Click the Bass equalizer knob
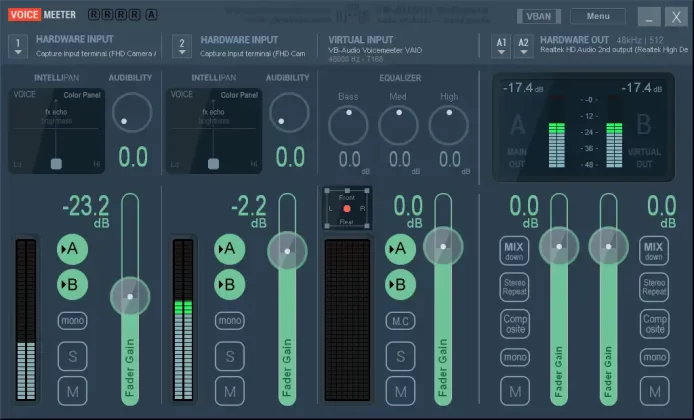The height and width of the screenshot is (420, 694). click(348, 125)
